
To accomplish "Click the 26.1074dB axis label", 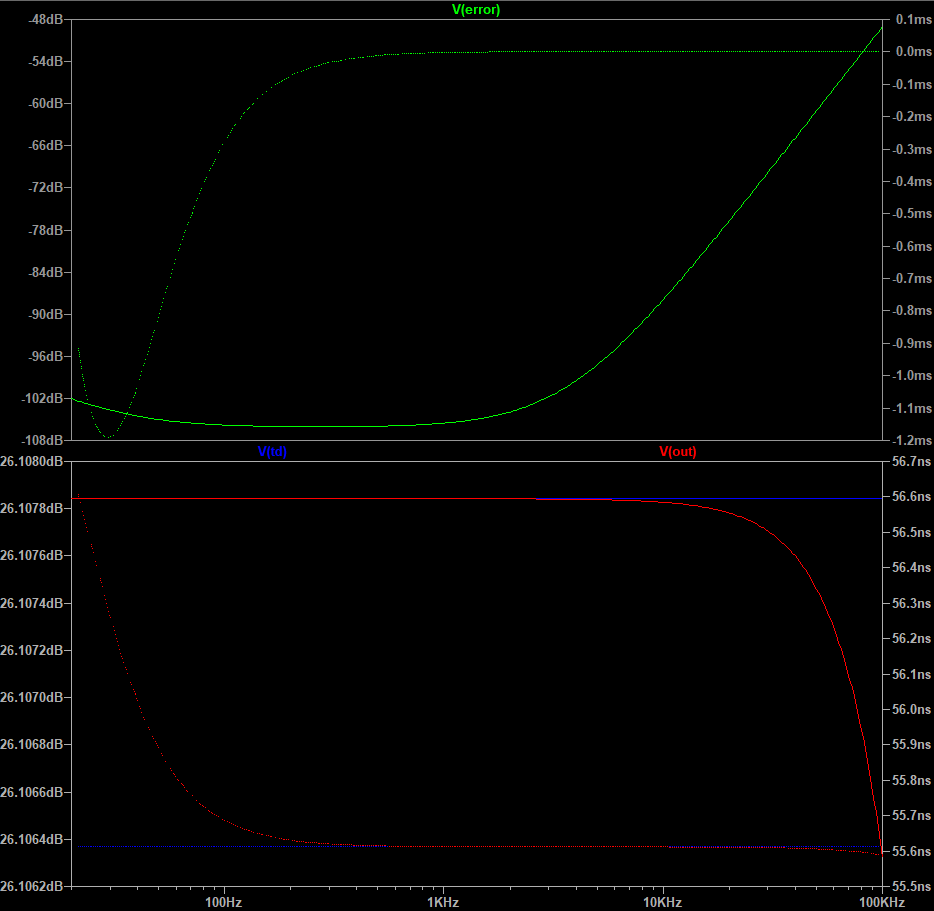I will 32,603.
